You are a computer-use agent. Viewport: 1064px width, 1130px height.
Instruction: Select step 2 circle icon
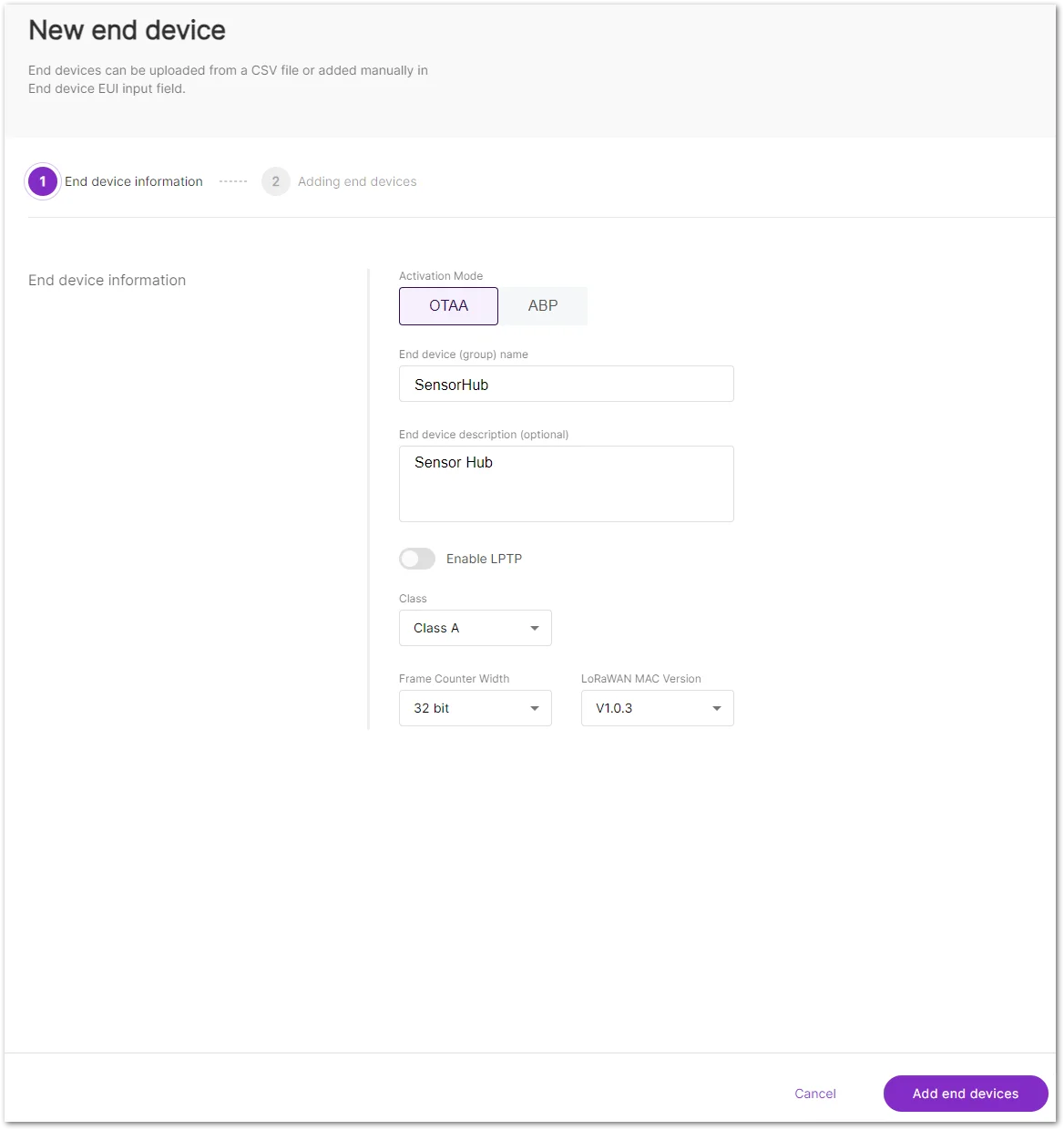coord(276,181)
